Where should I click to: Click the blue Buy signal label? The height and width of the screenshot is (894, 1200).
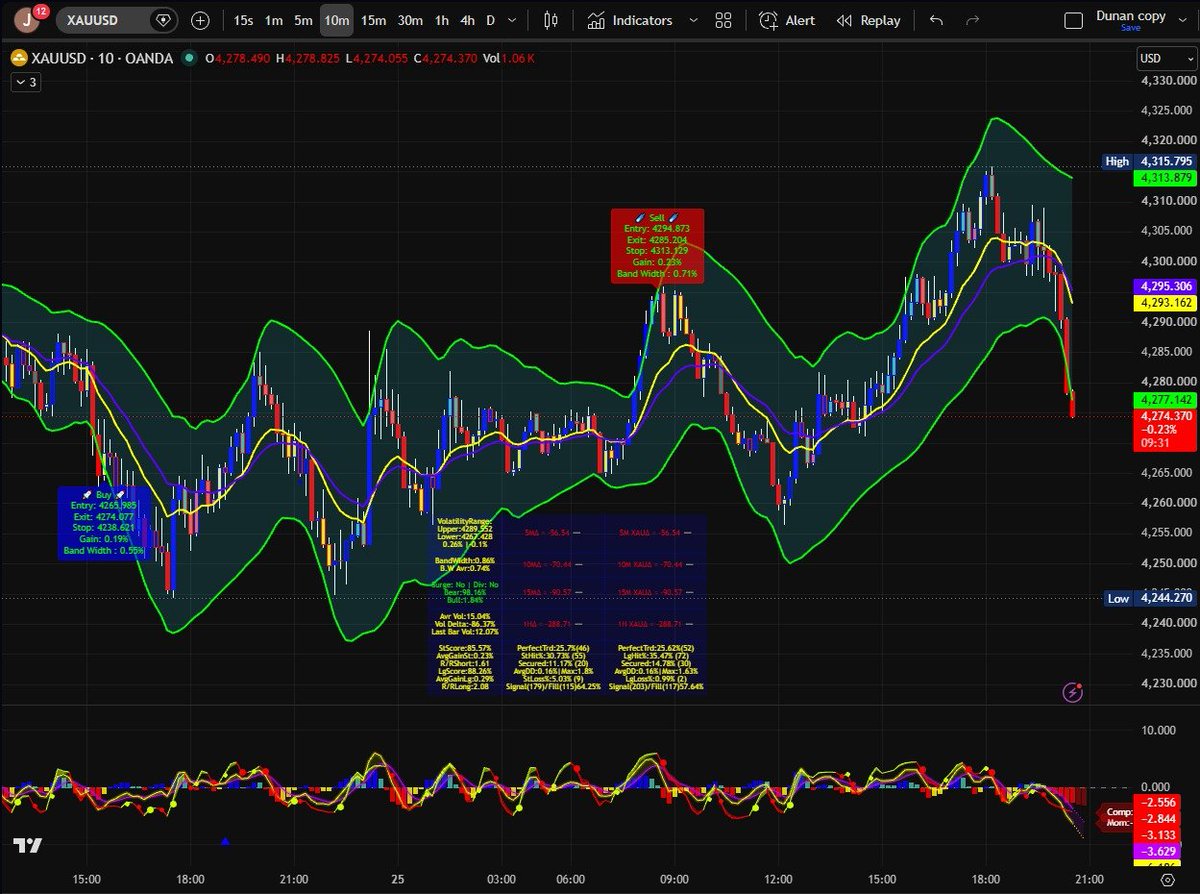(104, 523)
